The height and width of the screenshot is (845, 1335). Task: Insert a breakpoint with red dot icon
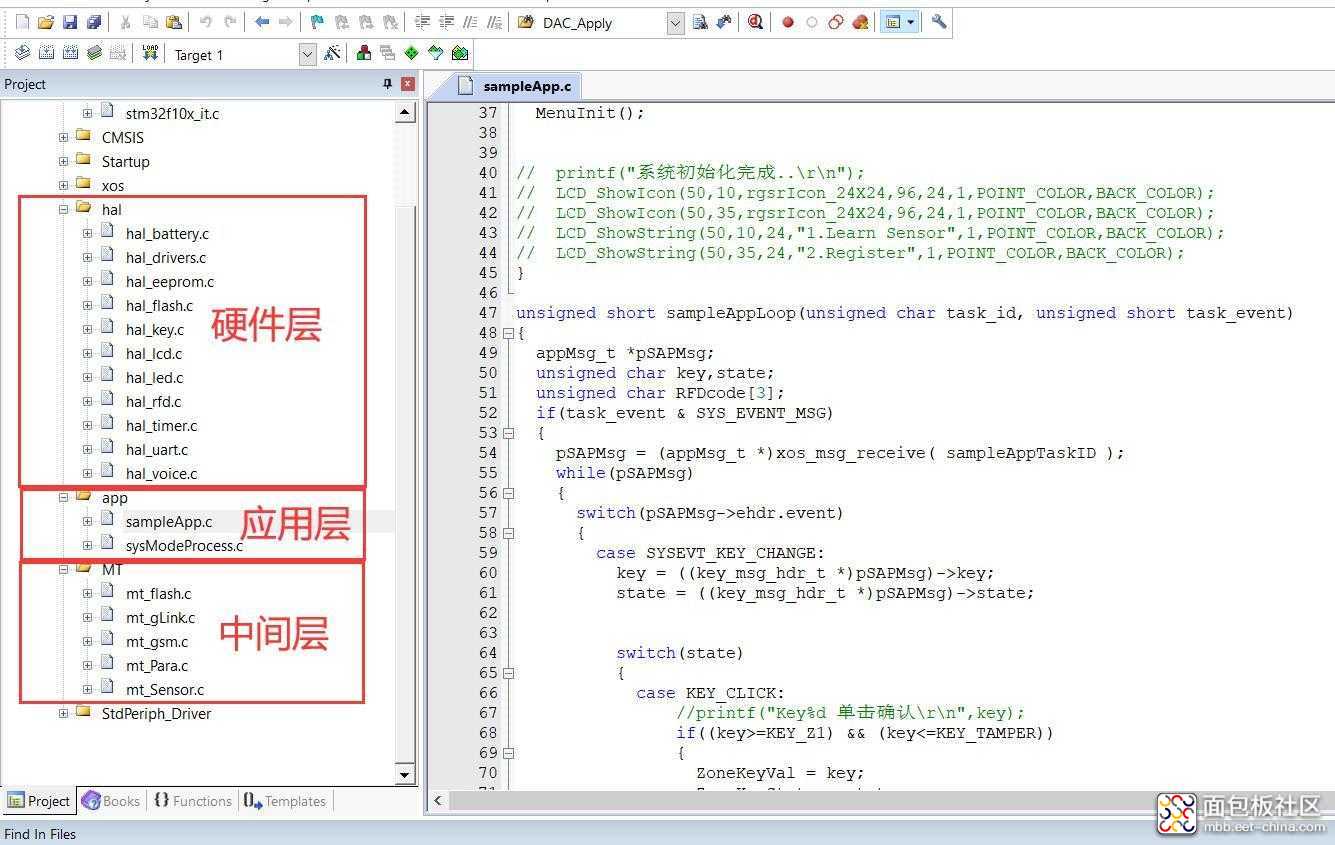788,22
